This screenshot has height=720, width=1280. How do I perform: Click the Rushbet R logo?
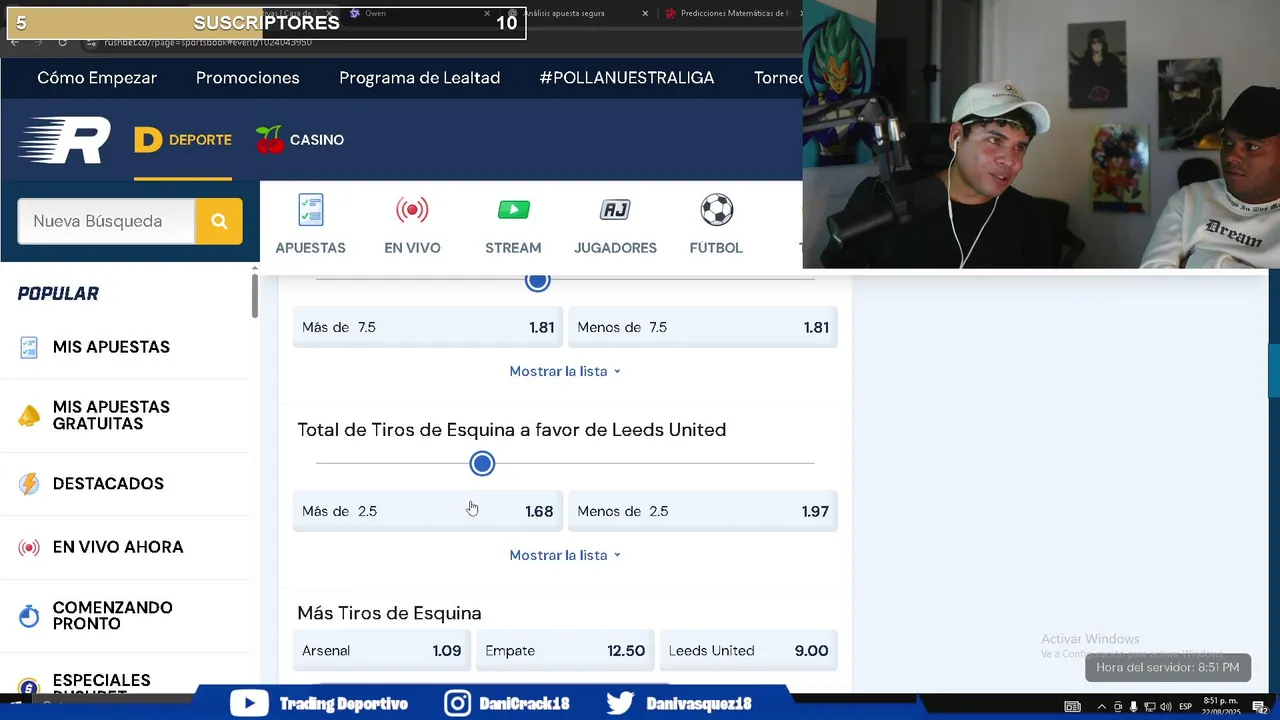click(x=64, y=141)
